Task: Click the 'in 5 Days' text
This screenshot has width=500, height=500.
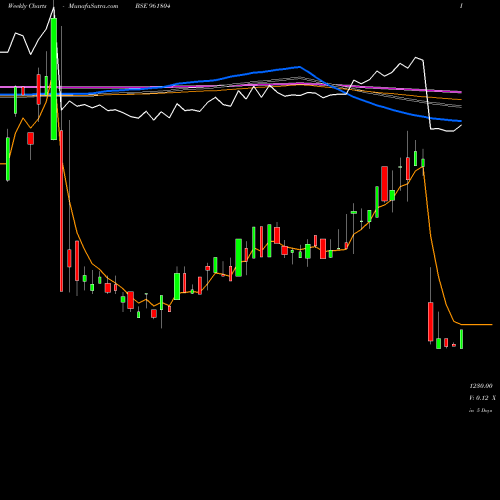Action: 481,410
